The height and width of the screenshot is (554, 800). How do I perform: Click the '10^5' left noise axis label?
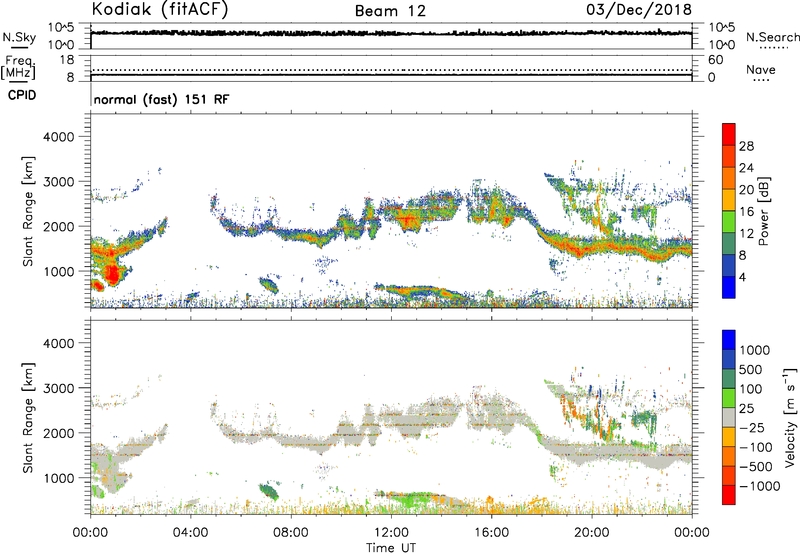click(x=61, y=28)
